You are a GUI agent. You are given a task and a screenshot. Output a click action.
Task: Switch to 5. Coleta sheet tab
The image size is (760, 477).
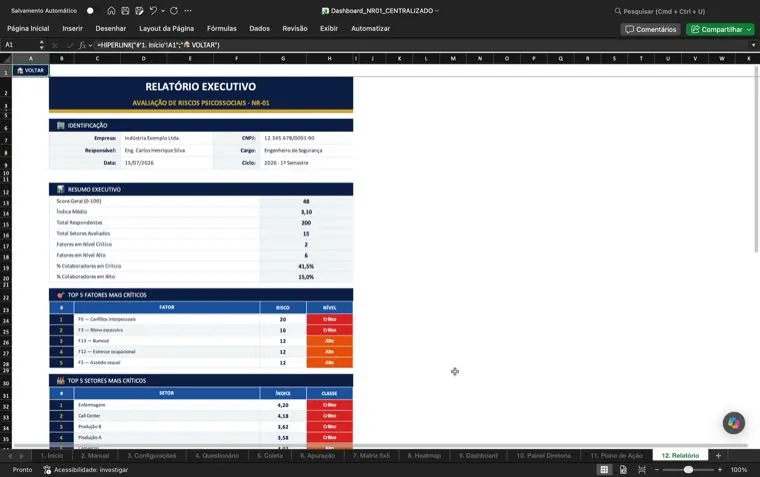coord(269,456)
